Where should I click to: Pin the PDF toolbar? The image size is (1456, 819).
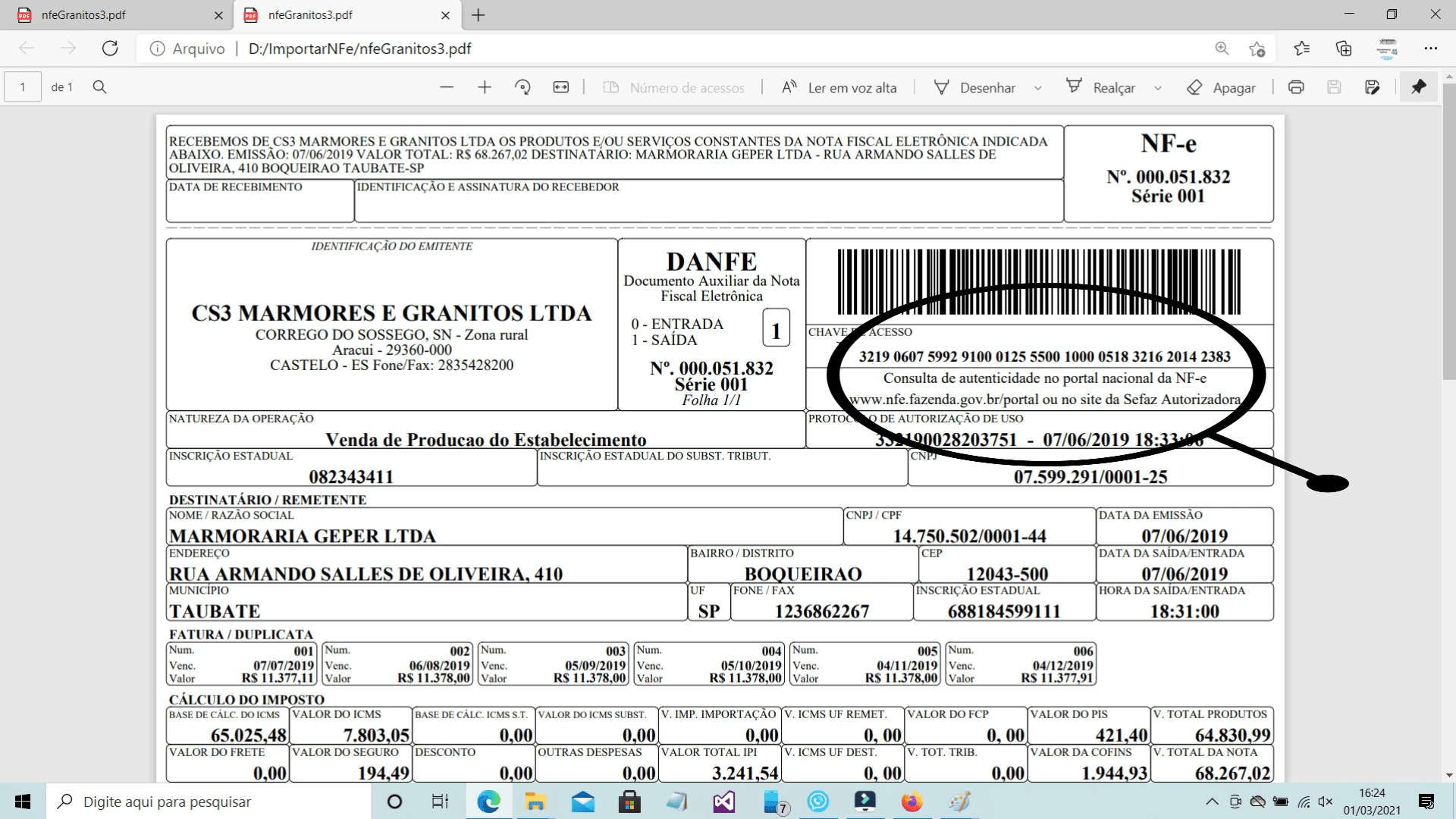pos(1417,87)
